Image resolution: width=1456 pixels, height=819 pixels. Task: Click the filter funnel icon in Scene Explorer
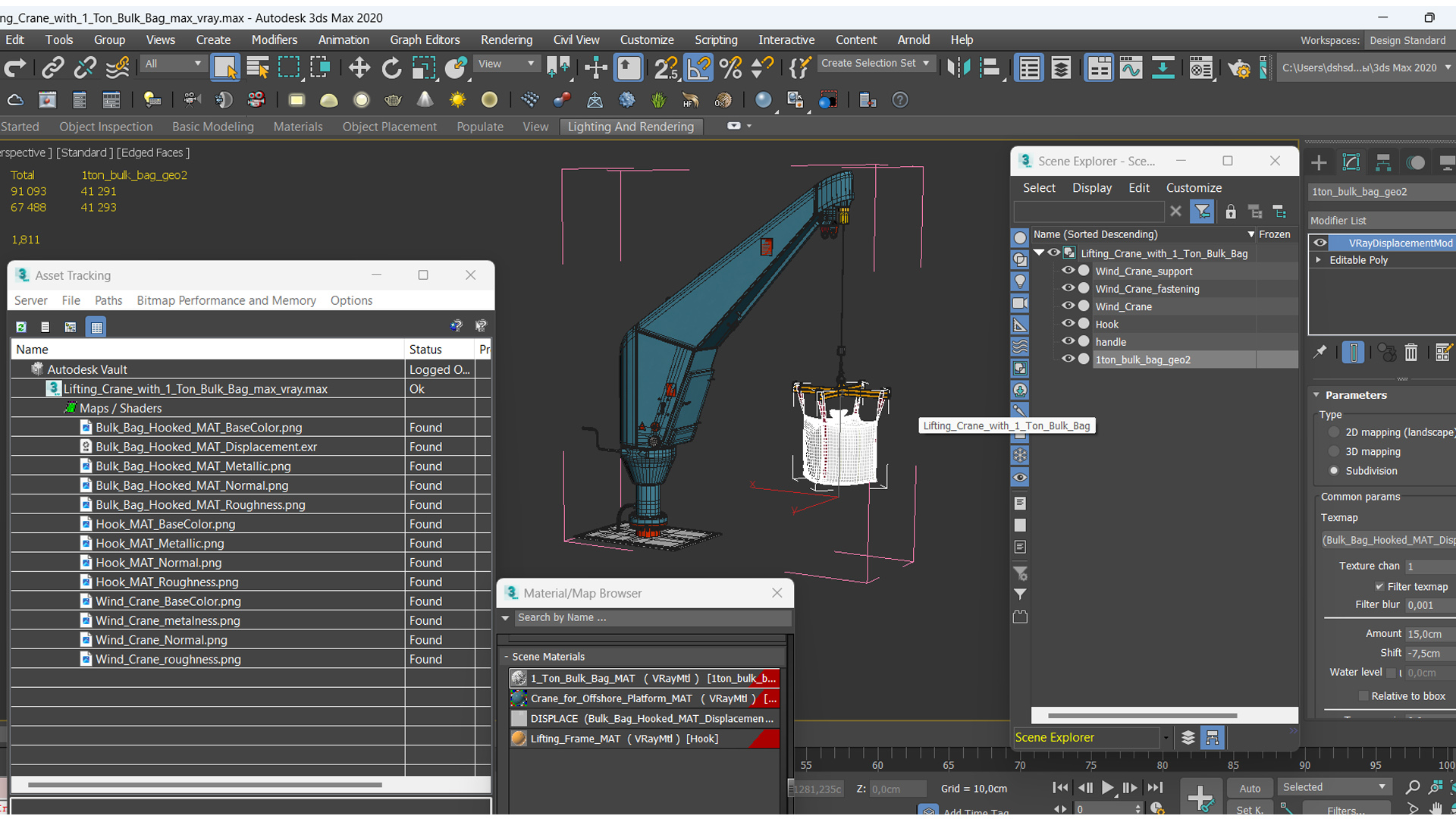[1202, 212]
